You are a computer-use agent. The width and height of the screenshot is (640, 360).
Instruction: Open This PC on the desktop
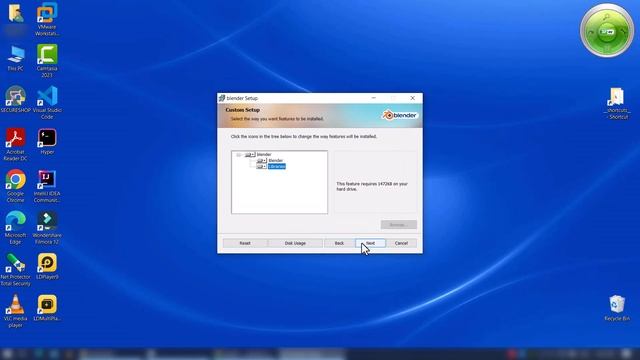[x=16, y=58]
